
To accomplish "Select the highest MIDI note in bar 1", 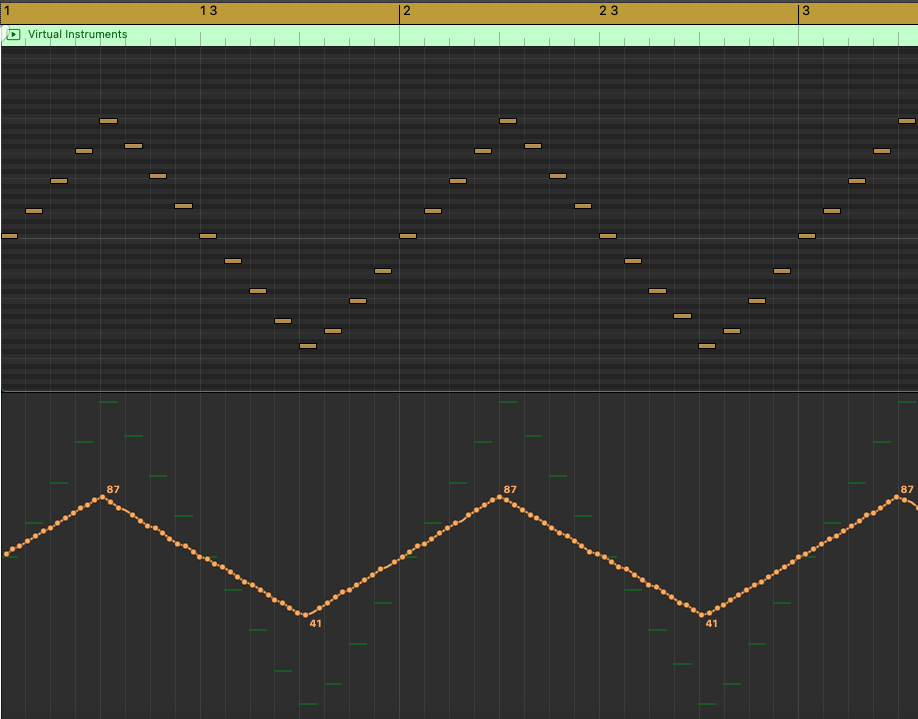I will 108,121.
